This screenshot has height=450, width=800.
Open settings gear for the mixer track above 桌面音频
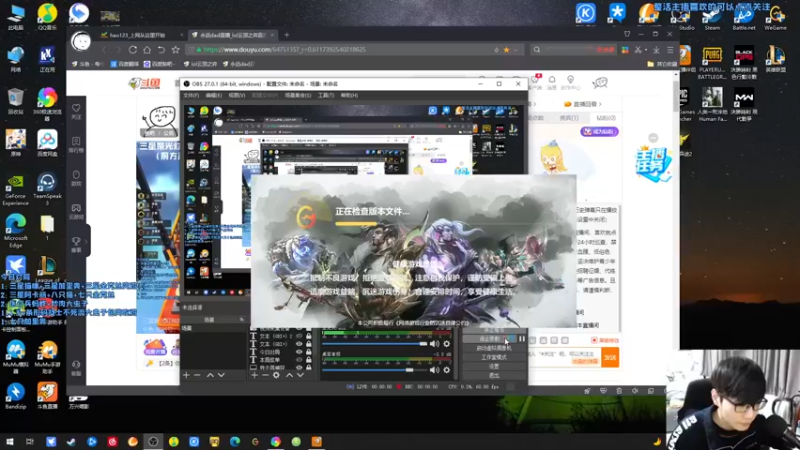(x=447, y=344)
